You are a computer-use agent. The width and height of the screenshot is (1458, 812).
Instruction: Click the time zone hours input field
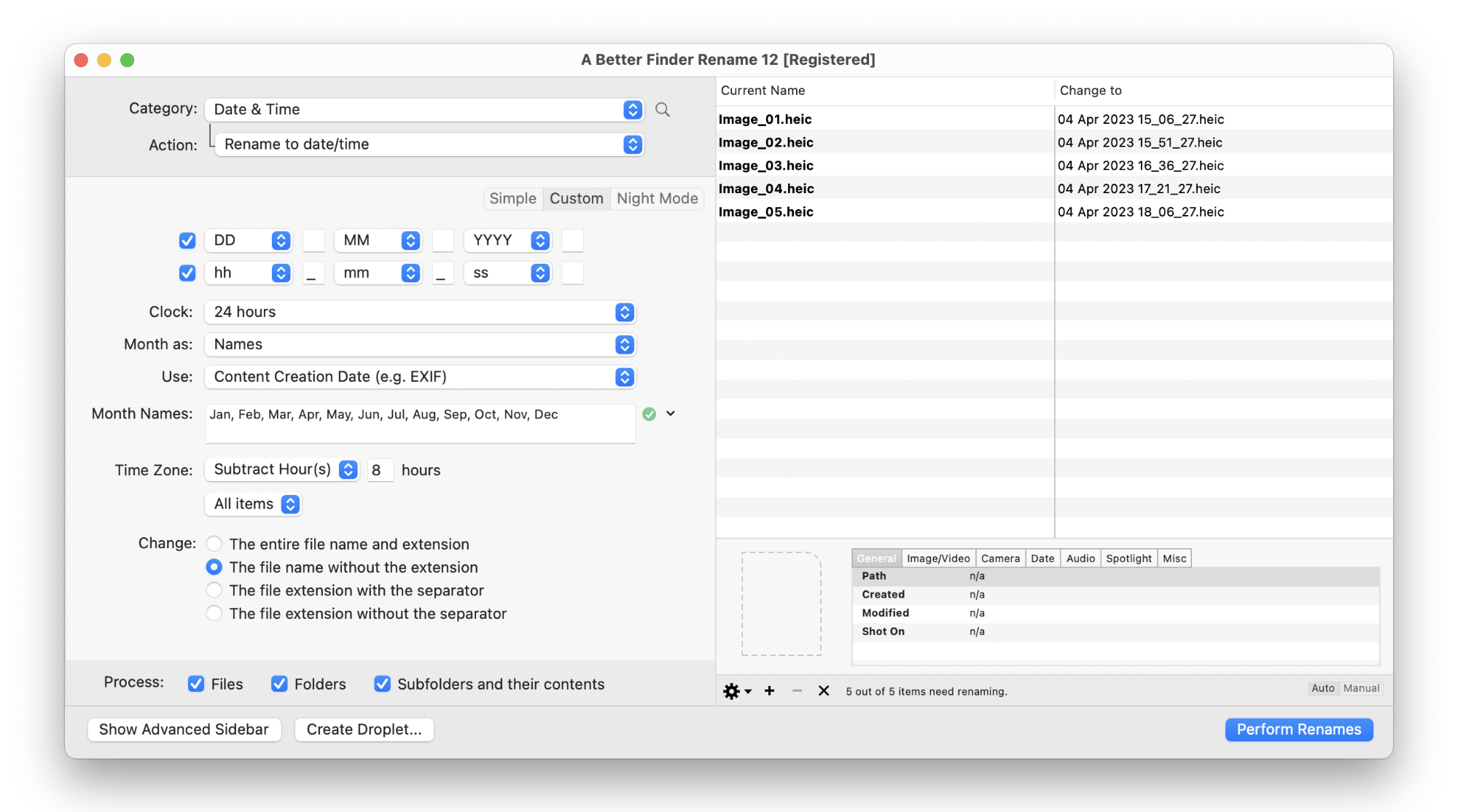coord(380,470)
